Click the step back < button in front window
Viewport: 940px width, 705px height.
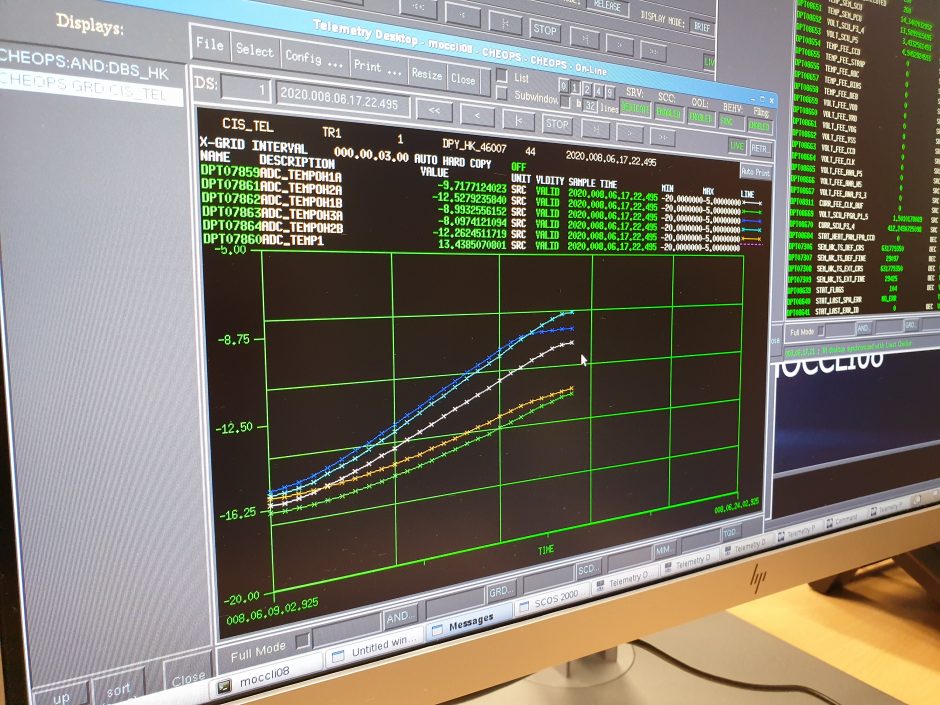coord(477,116)
